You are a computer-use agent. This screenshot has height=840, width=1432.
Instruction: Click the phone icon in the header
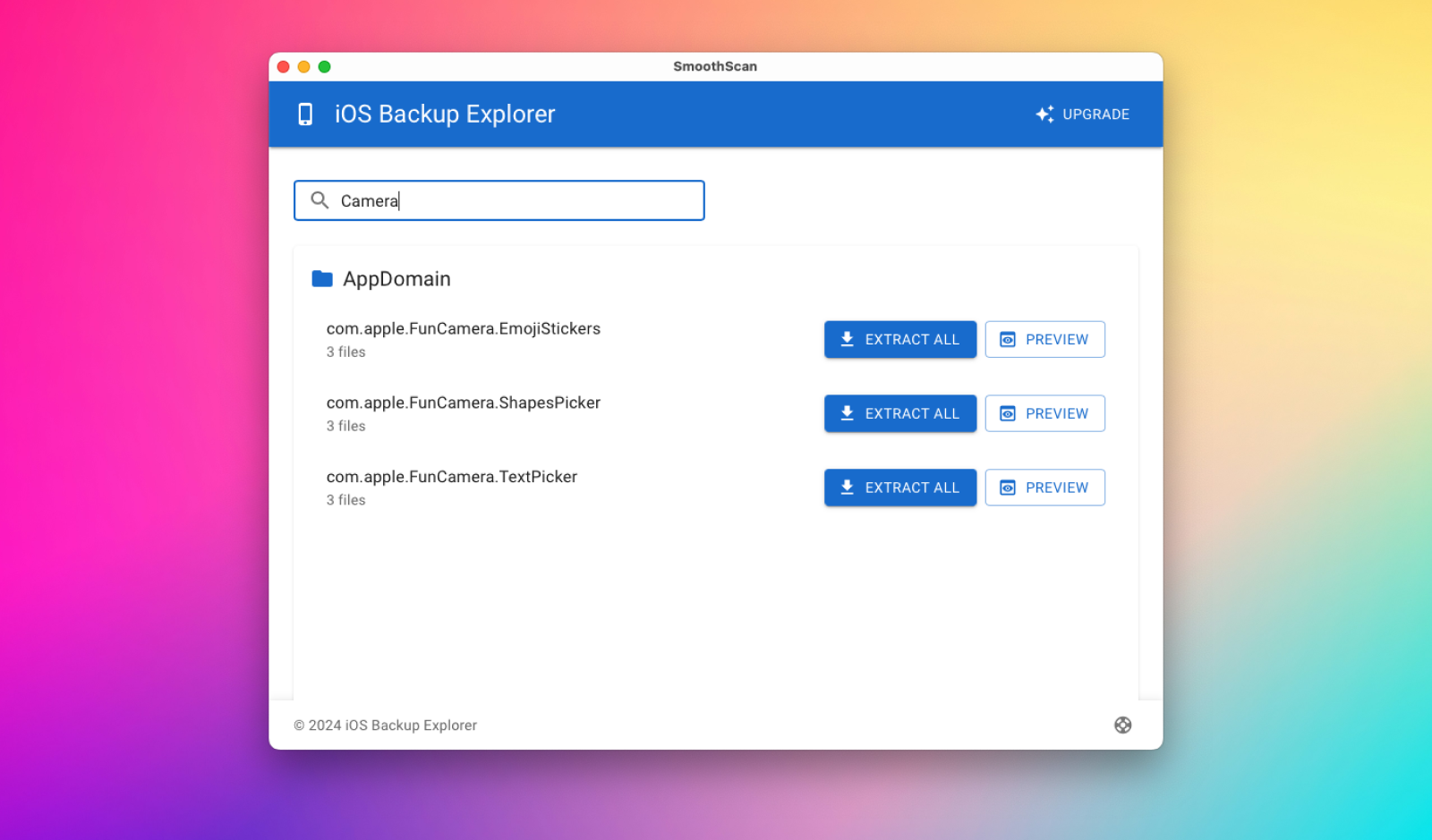(x=305, y=115)
